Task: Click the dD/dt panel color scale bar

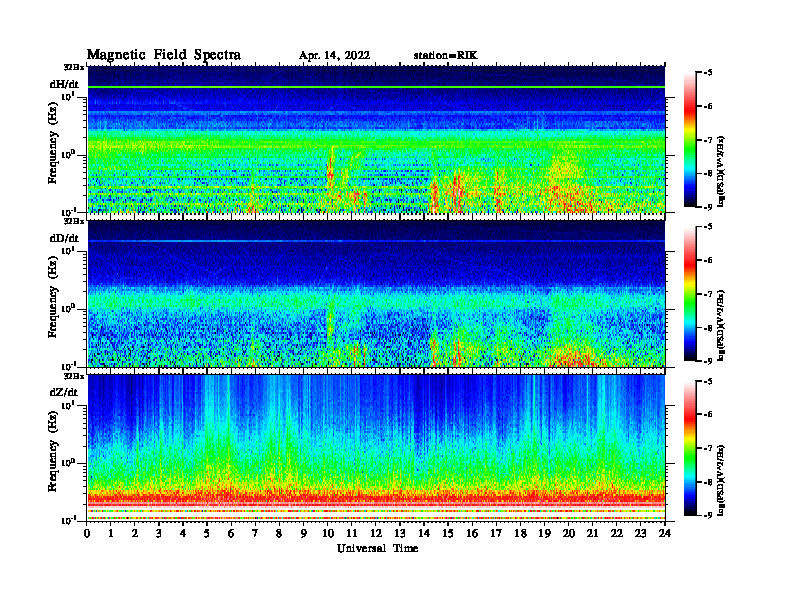Action: [690, 294]
